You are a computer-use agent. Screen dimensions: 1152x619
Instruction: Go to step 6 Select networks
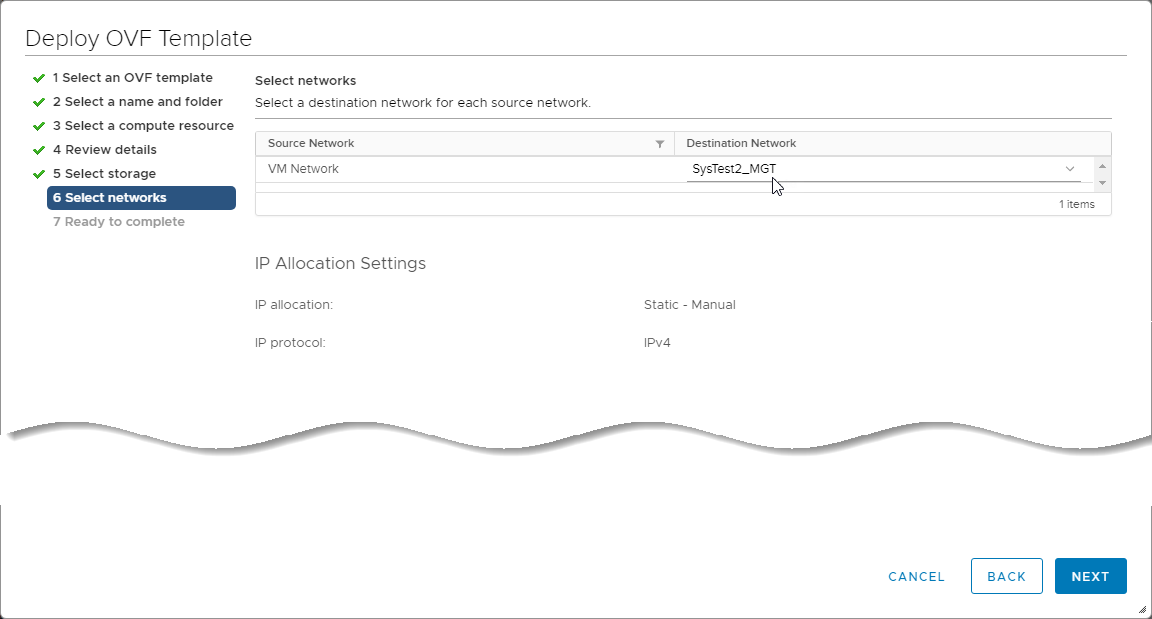(x=141, y=198)
